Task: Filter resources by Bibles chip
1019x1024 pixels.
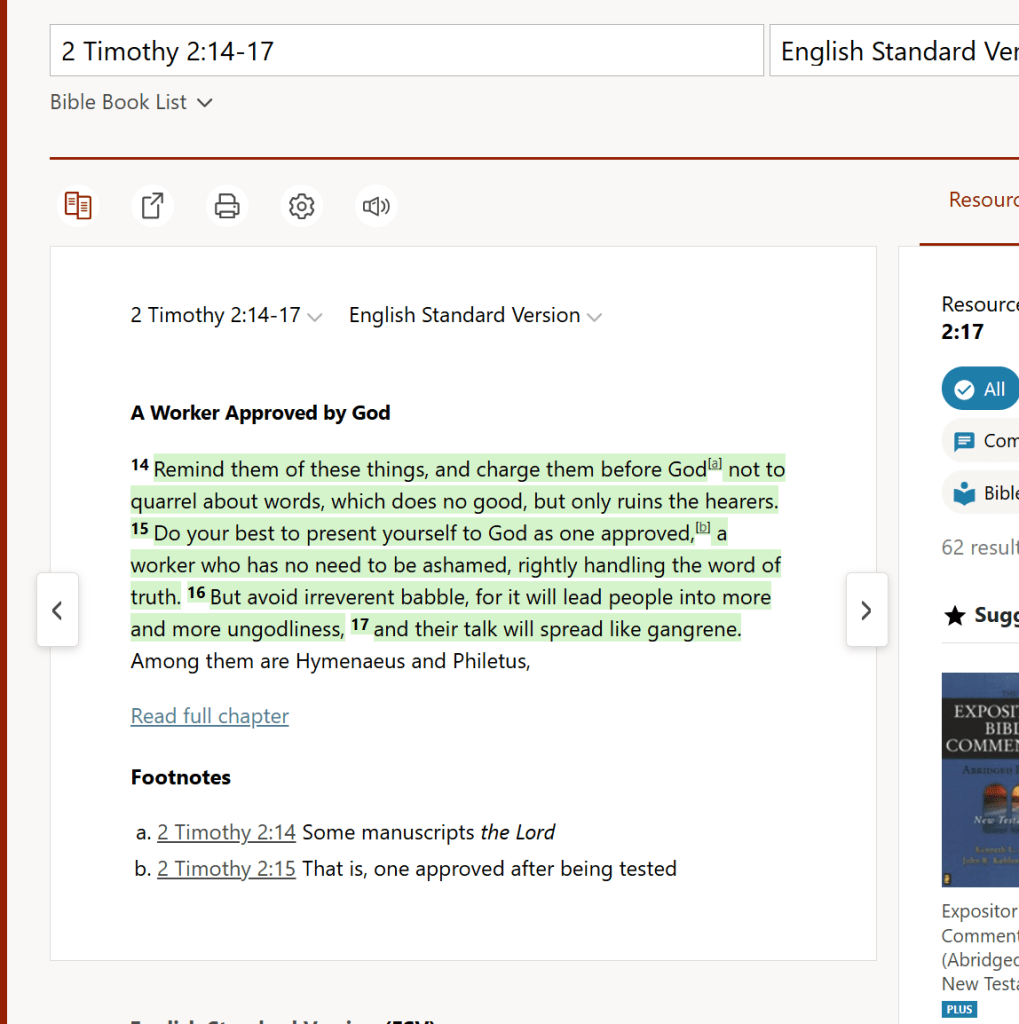Action: click(985, 493)
